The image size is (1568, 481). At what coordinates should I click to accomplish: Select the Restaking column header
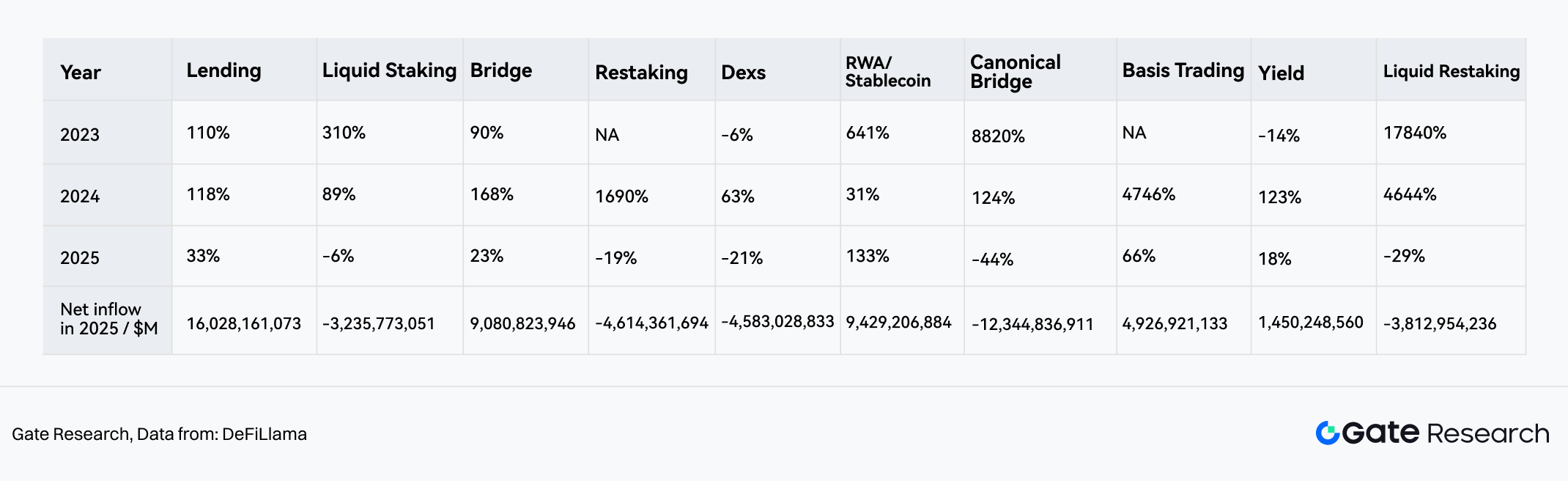(x=641, y=73)
